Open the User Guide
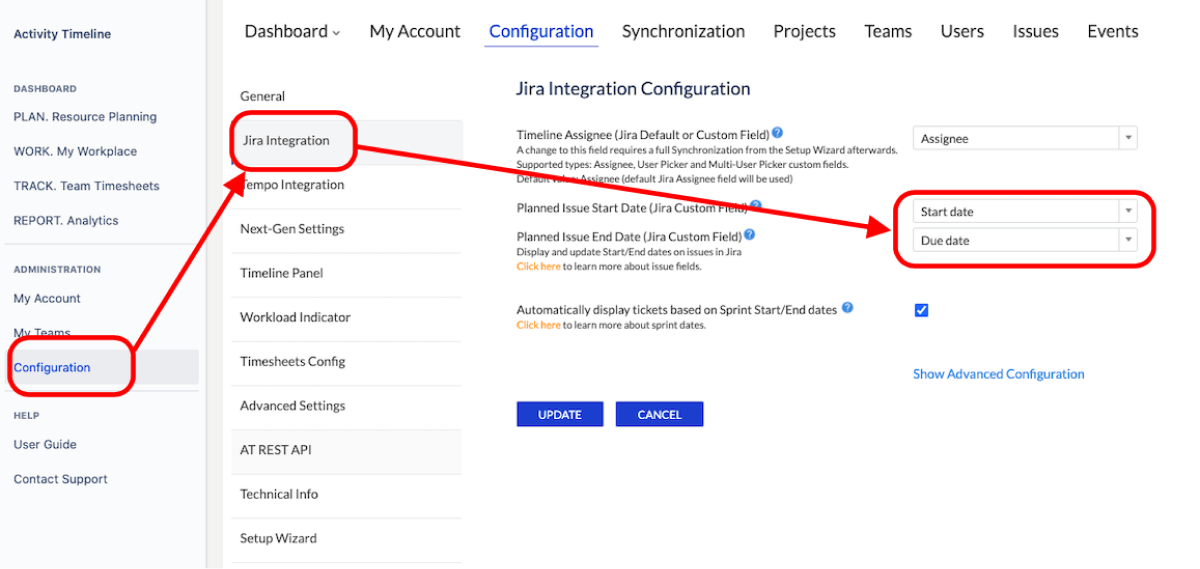 (45, 445)
